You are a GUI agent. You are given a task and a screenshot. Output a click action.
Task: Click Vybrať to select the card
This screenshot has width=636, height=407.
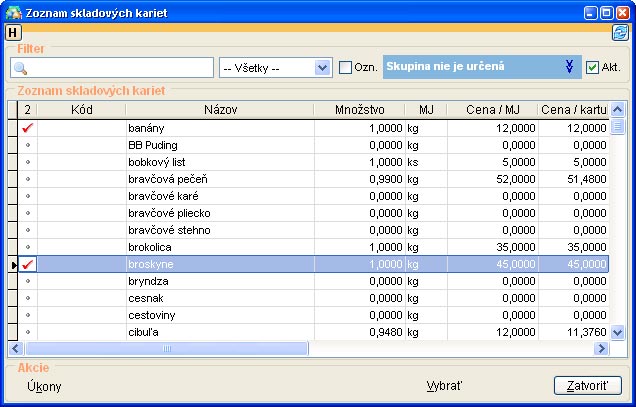pos(444,386)
